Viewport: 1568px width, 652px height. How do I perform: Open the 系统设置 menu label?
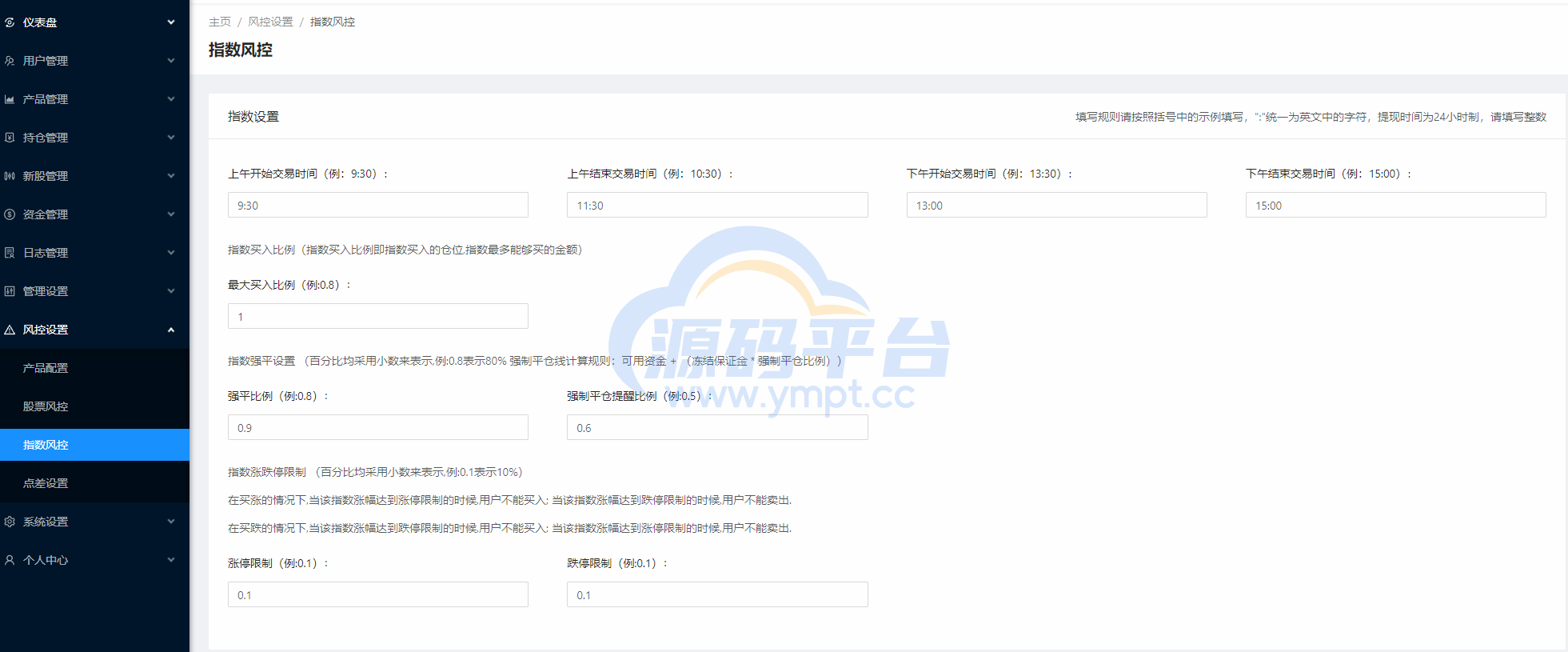(x=46, y=522)
